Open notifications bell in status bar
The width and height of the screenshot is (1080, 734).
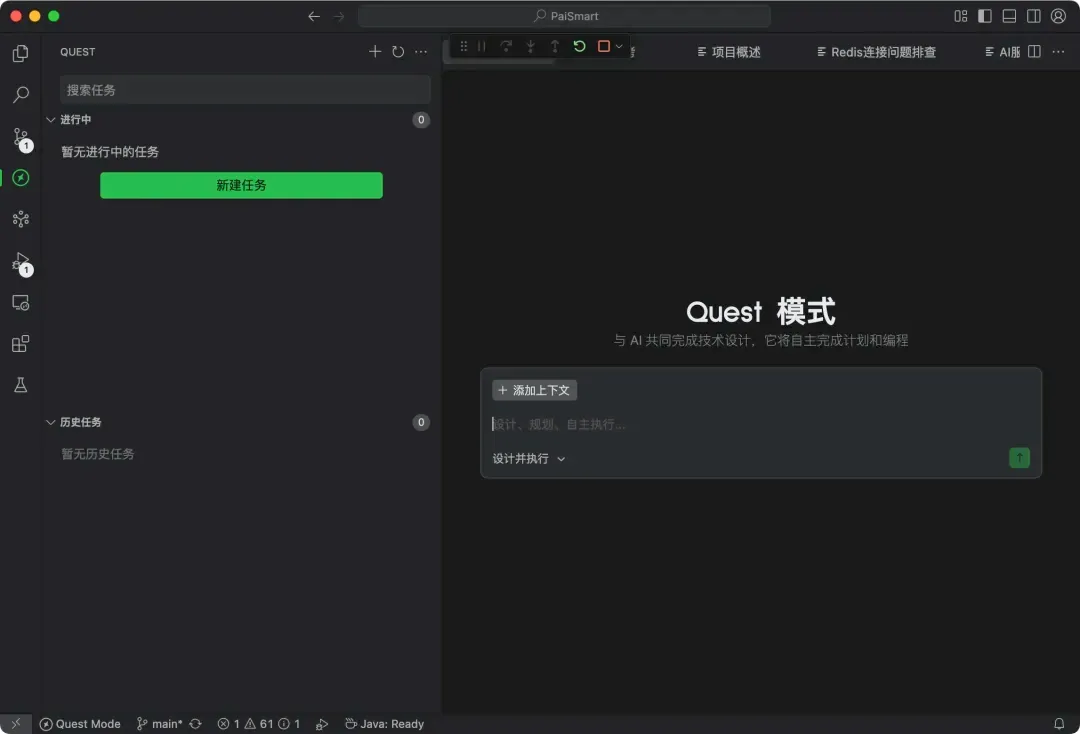pyautogui.click(x=1059, y=724)
